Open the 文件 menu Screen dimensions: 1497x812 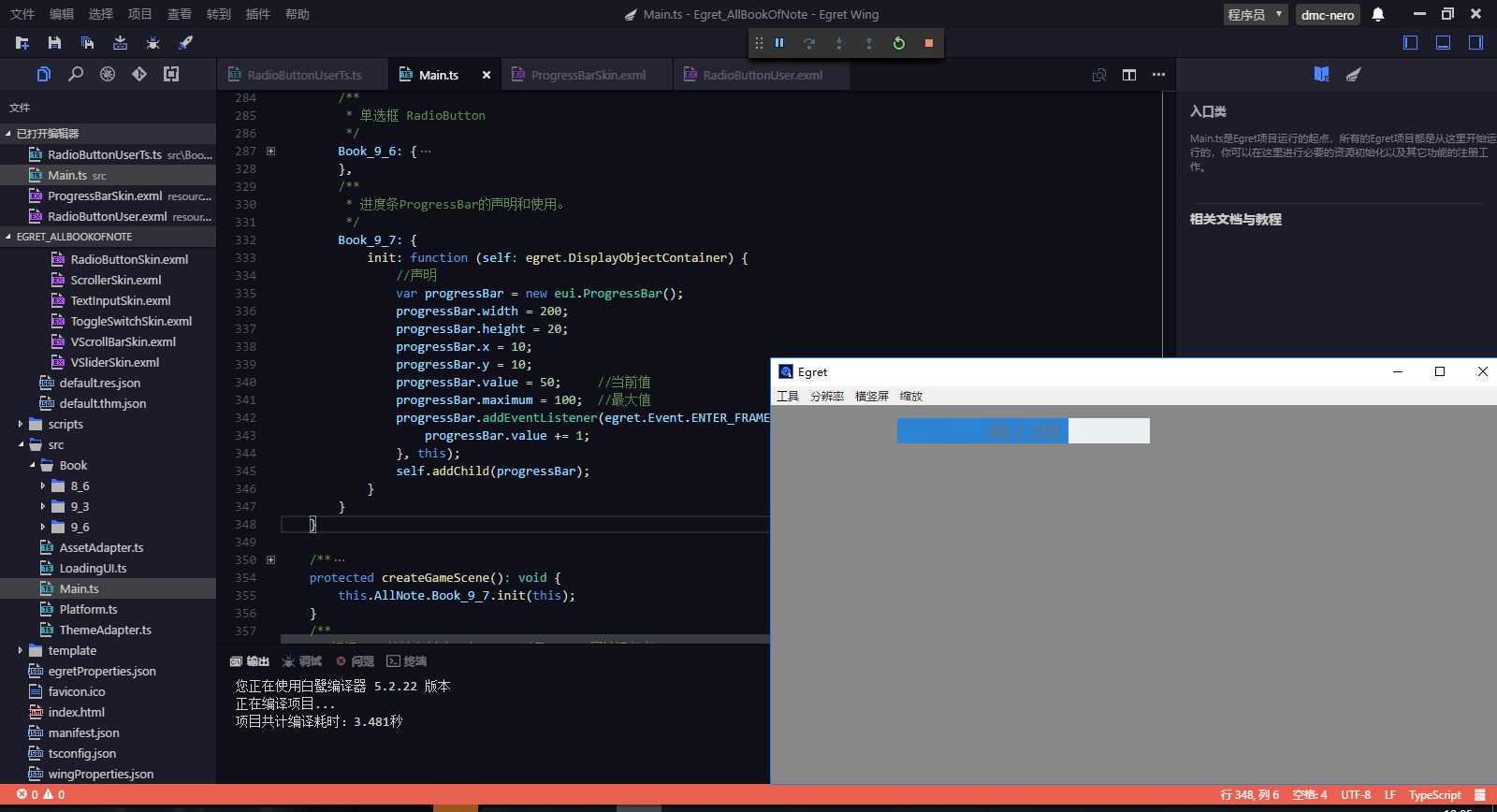(22, 14)
